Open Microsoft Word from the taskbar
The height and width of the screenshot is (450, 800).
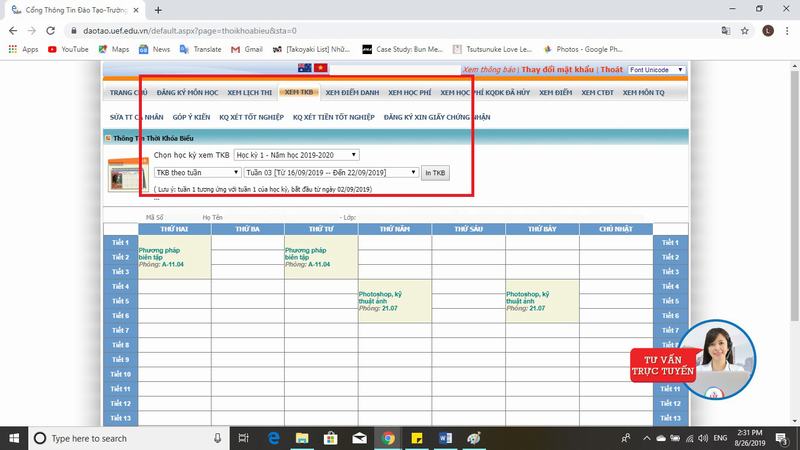coord(446,438)
